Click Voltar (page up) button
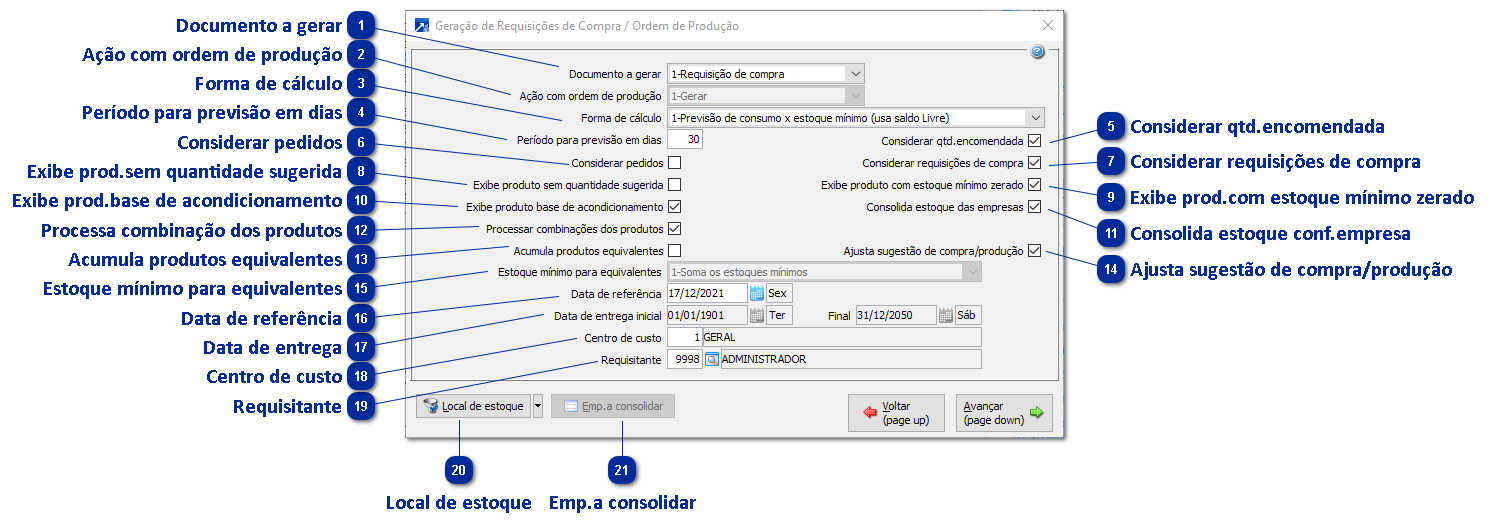Viewport: 1490px width, 531px height. [x=895, y=413]
